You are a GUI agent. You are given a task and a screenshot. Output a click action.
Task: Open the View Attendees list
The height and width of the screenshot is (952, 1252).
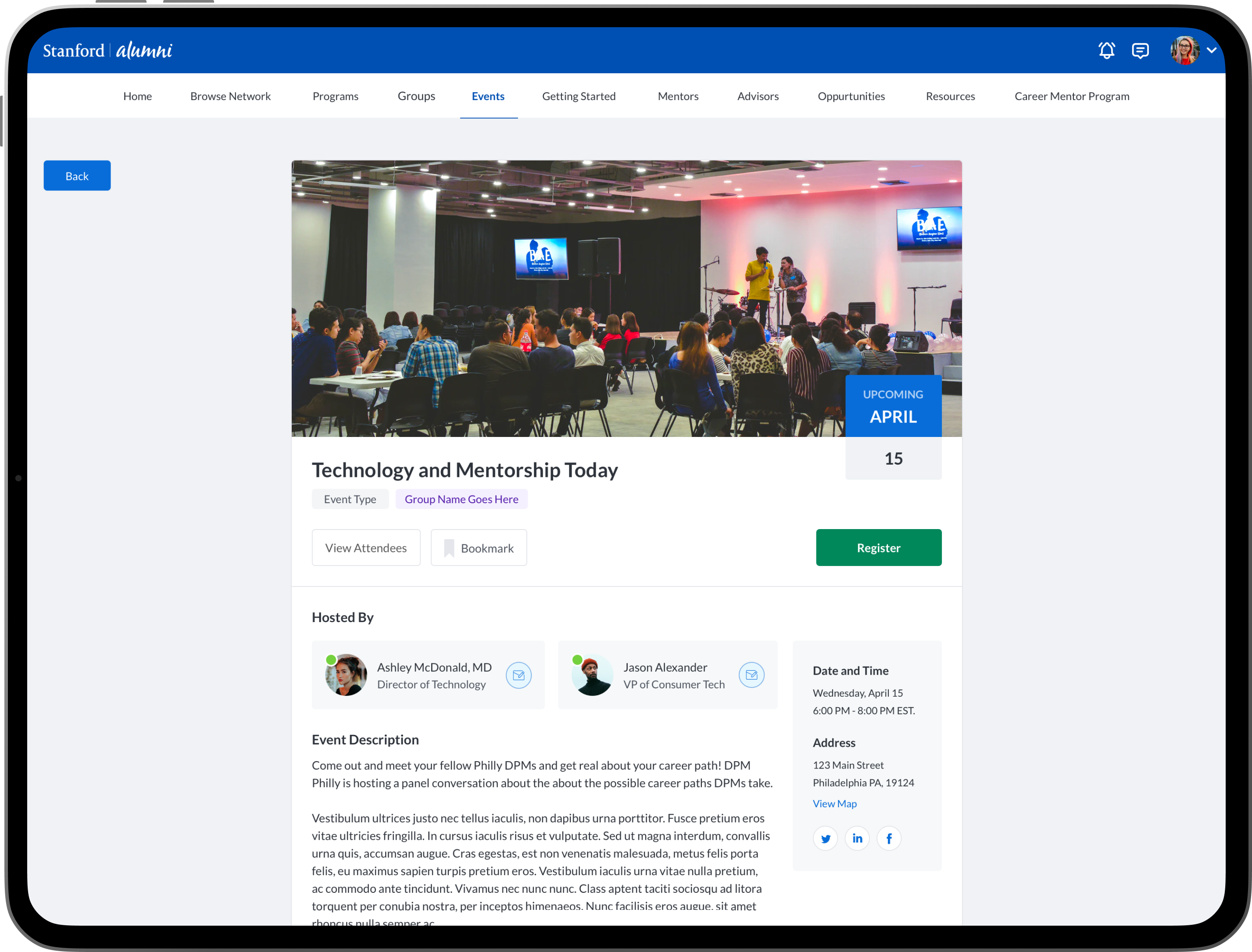click(x=366, y=548)
